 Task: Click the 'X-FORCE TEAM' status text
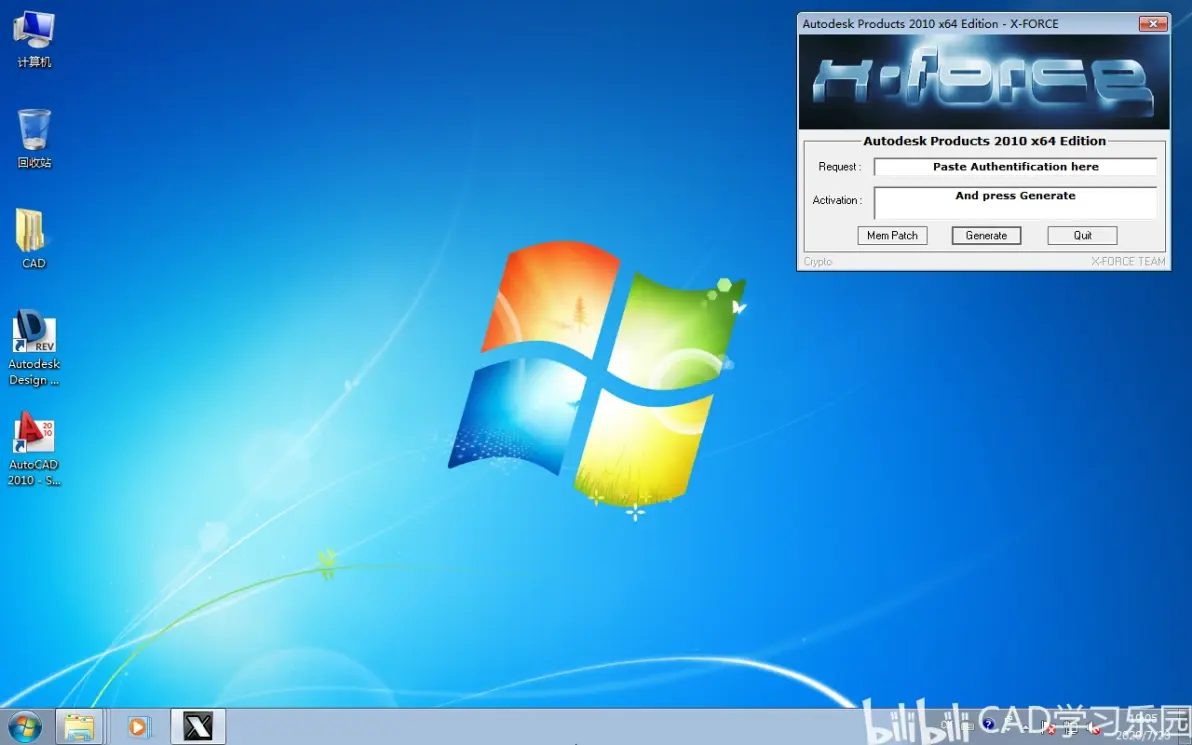1128,262
